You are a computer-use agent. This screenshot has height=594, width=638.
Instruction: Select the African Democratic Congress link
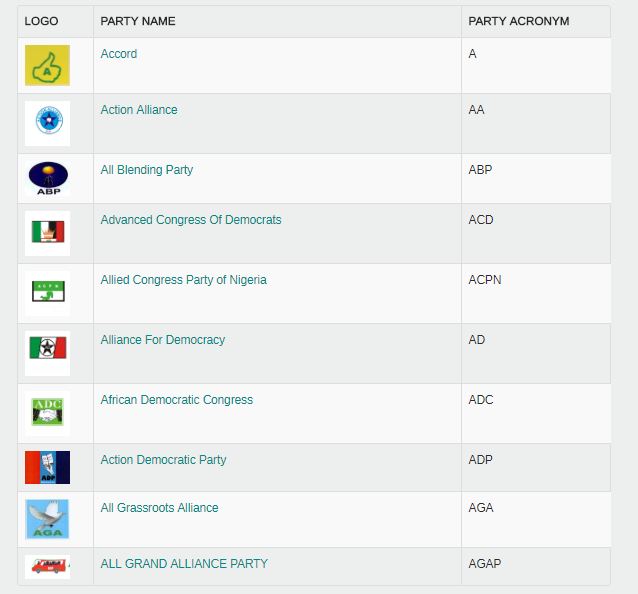tap(176, 400)
